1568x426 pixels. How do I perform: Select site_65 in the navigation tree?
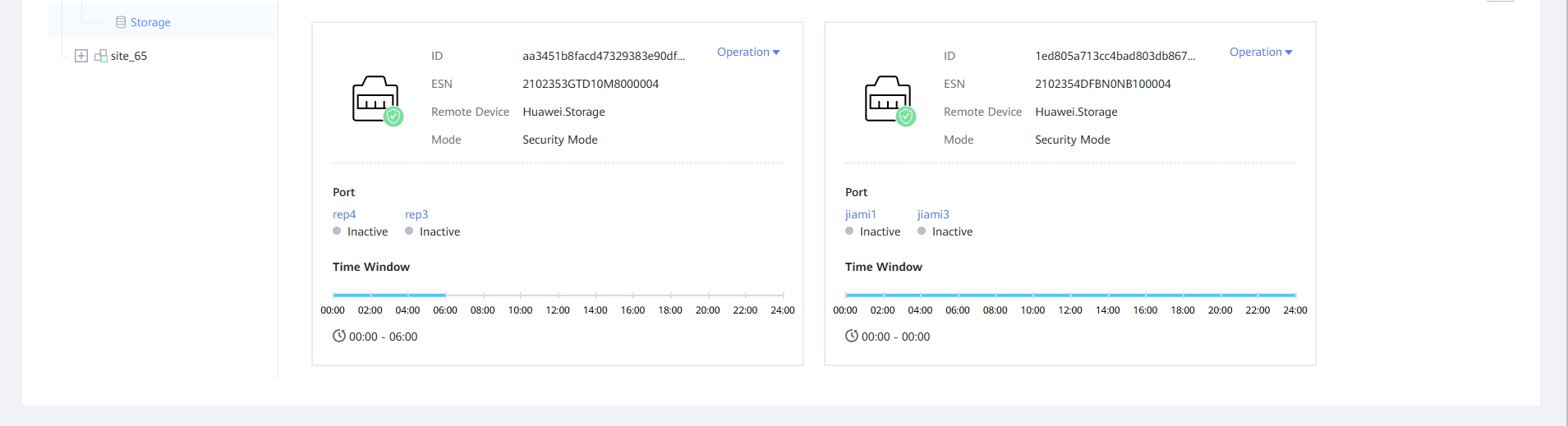click(x=129, y=56)
